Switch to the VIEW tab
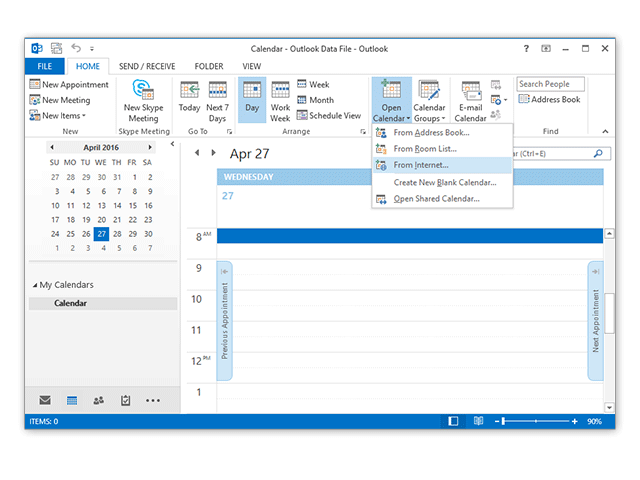 point(251,66)
